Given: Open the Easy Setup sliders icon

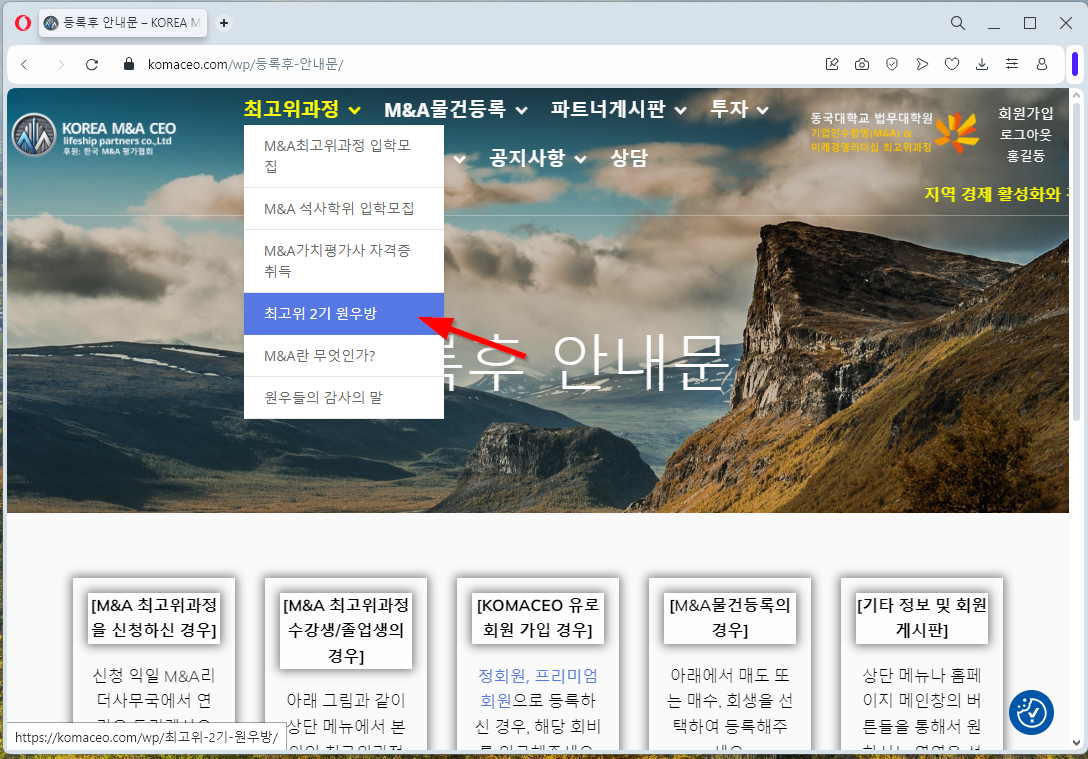Looking at the screenshot, I should click(1011, 64).
